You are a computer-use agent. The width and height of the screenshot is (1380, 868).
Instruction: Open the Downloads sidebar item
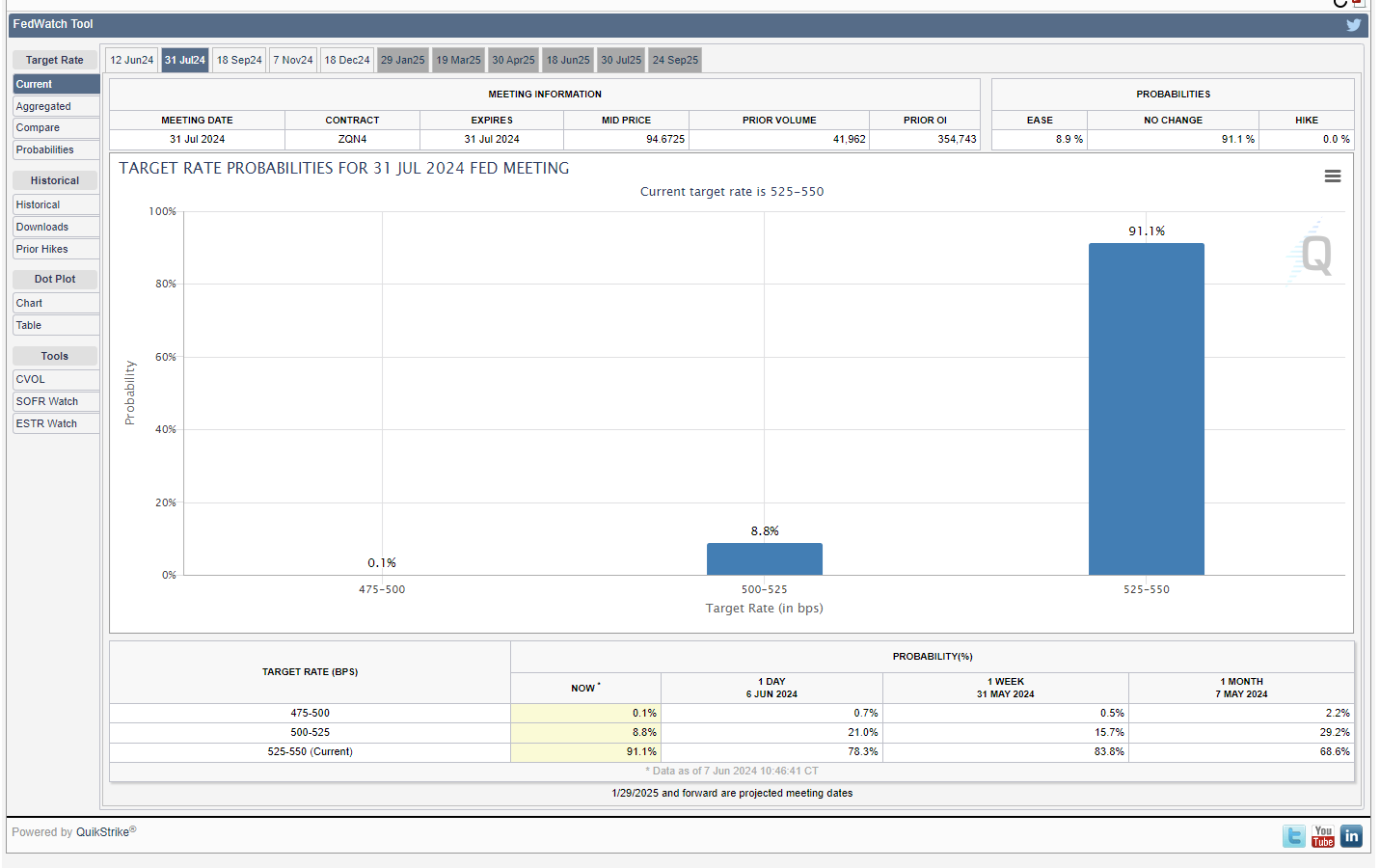click(x=55, y=228)
